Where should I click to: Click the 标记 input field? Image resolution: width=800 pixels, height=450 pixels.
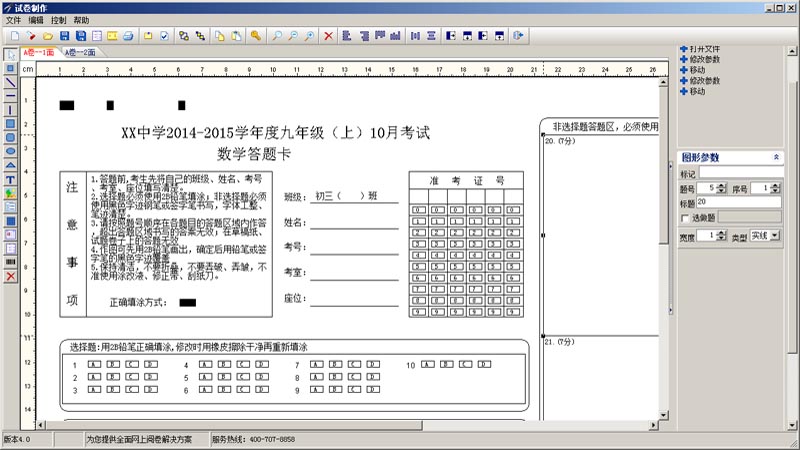(740, 173)
